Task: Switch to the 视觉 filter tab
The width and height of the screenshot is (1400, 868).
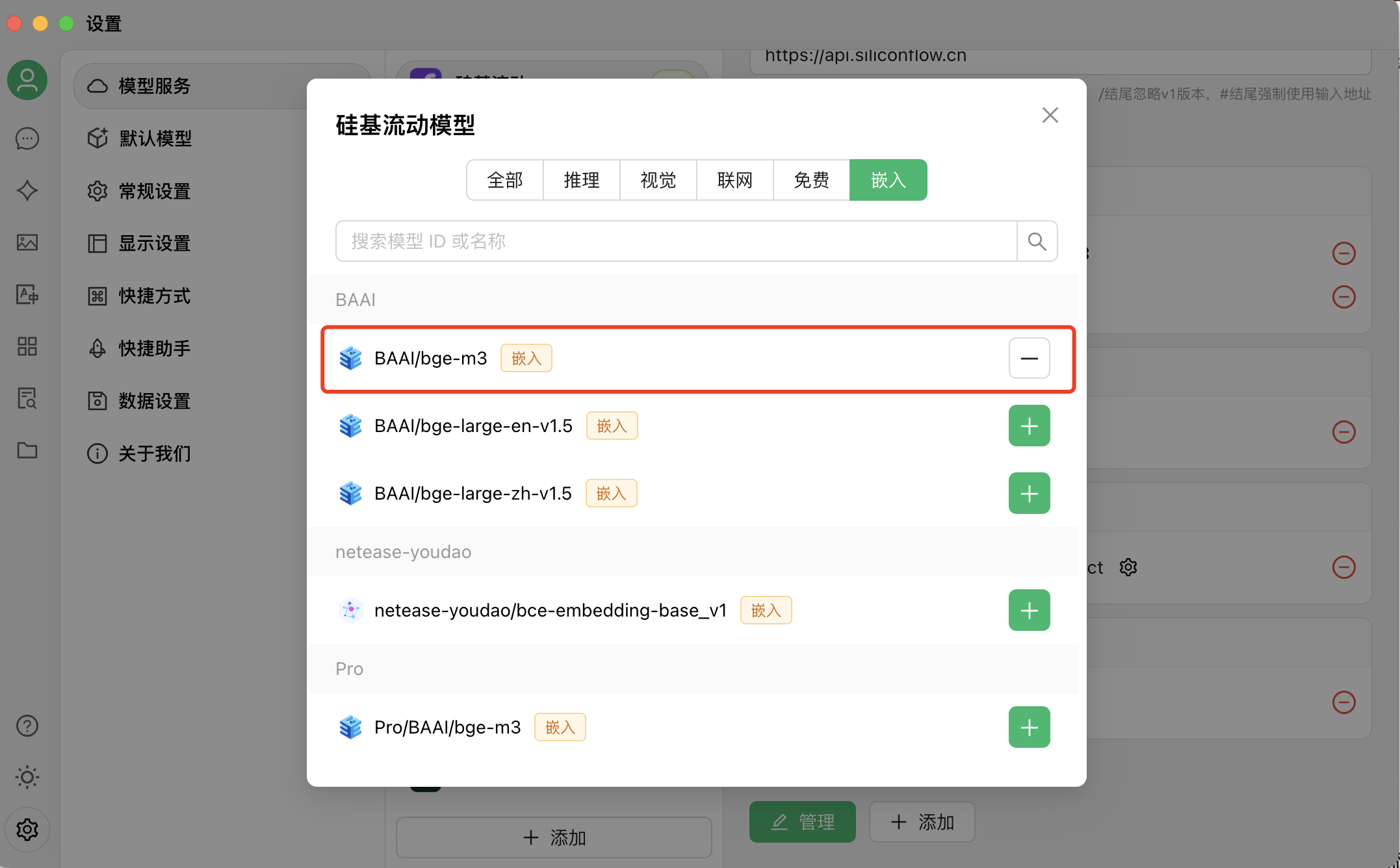Action: pos(658,180)
